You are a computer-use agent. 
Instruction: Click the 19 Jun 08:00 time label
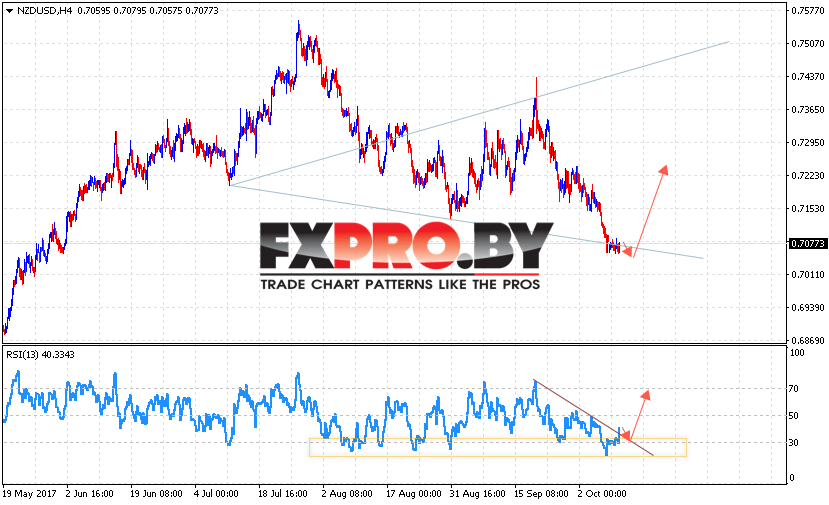point(156,494)
